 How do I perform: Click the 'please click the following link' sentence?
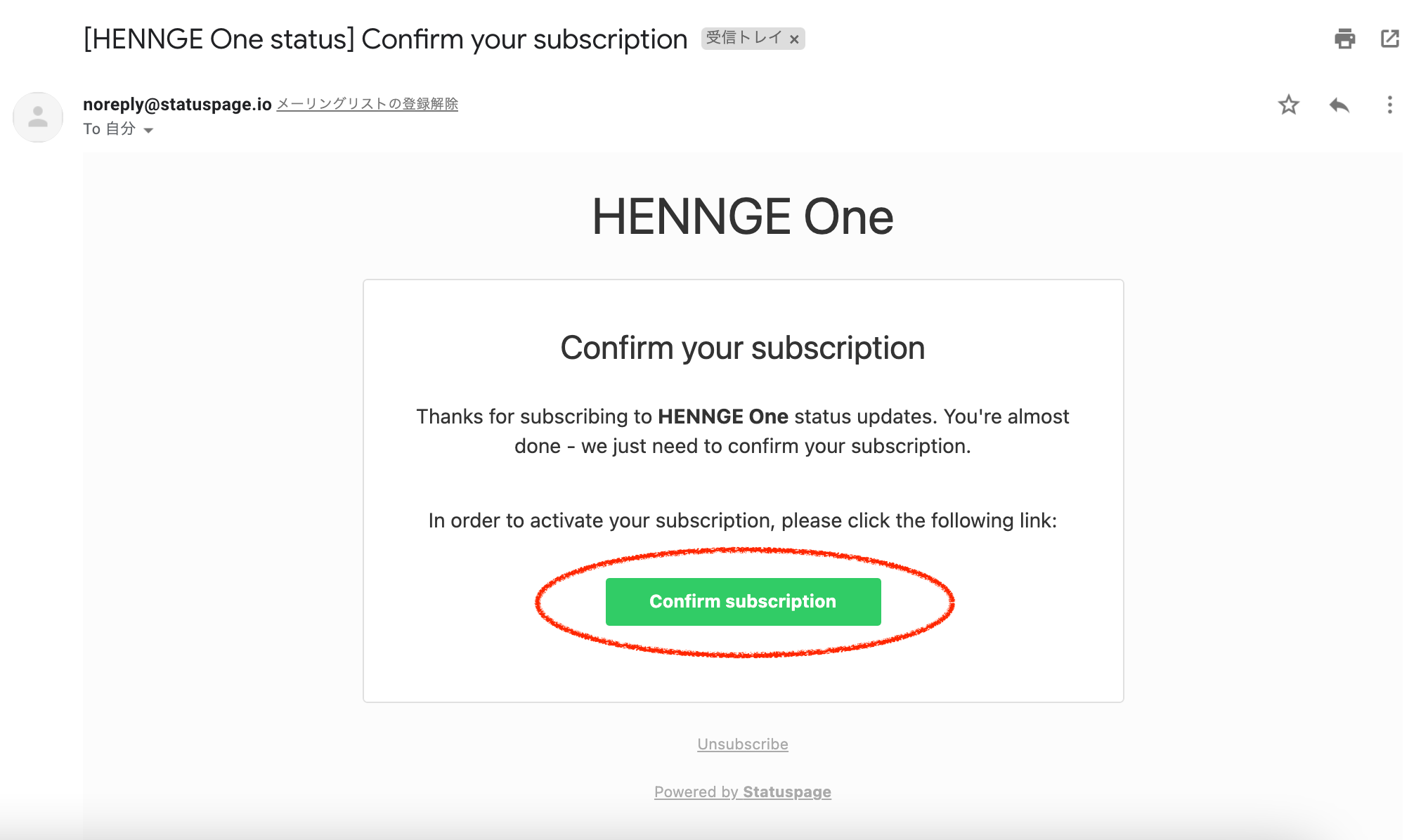click(743, 520)
